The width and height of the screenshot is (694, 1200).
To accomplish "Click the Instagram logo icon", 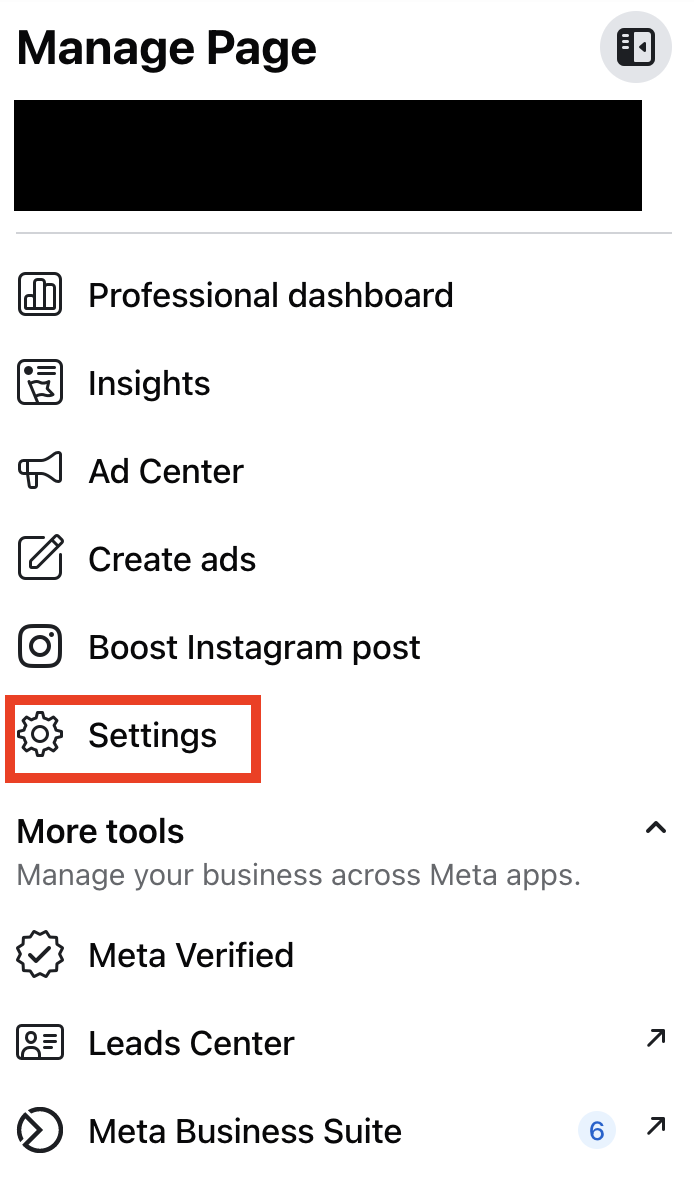I will point(40,647).
